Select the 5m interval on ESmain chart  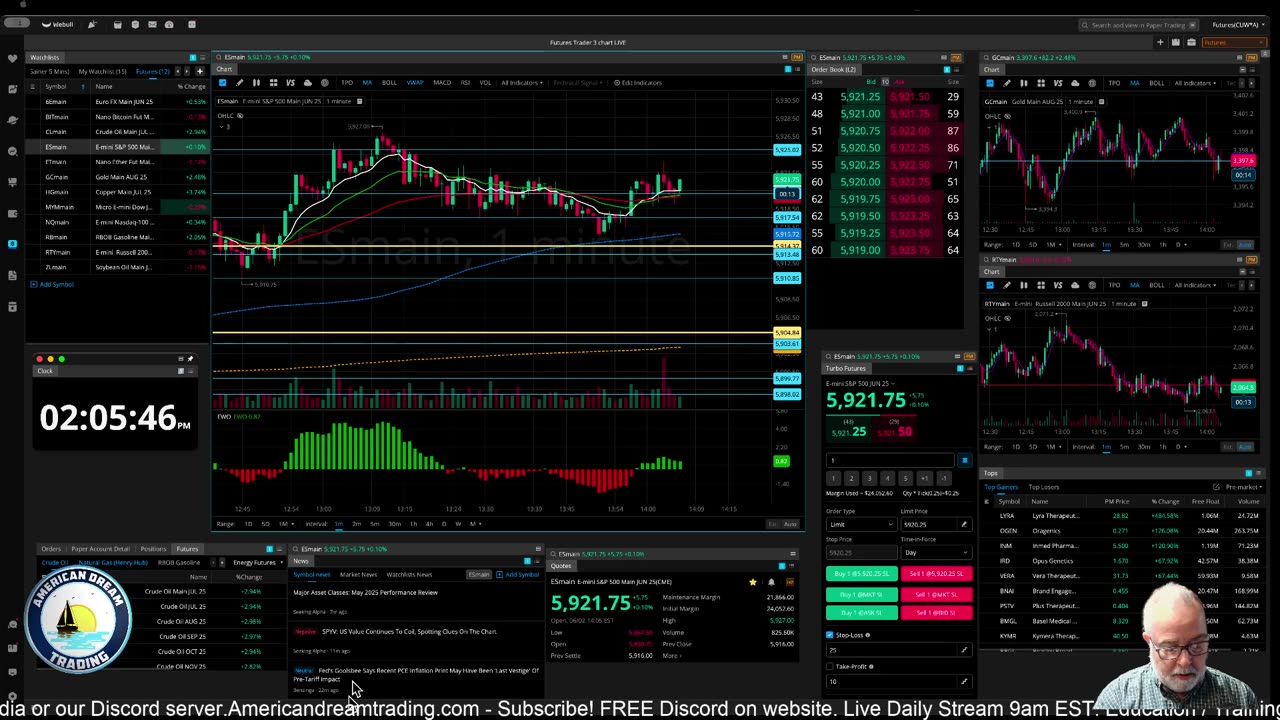click(374, 524)
